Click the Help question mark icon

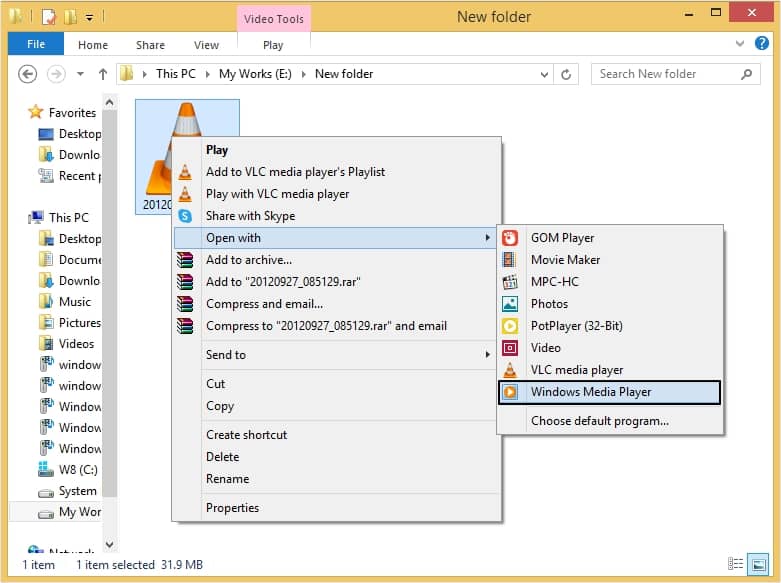(762, 43)
